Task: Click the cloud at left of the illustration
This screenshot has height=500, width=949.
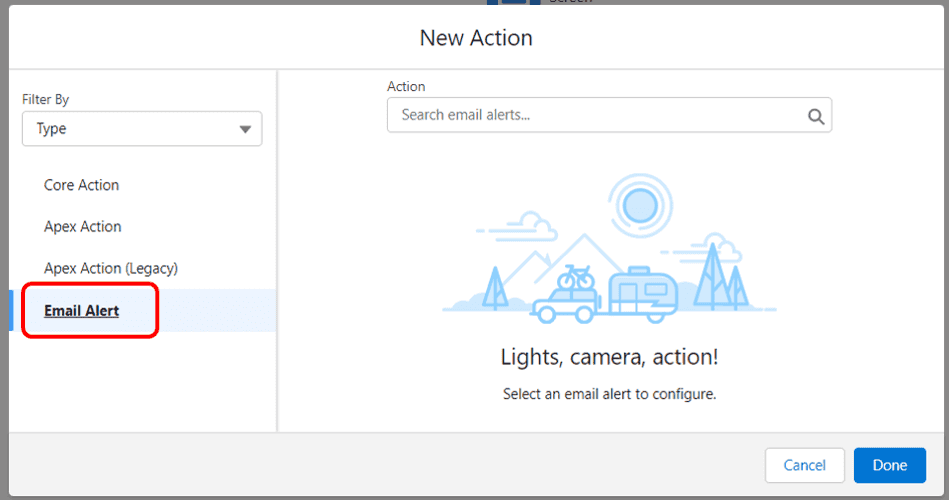Action: pyautogui.click(x=517, y=226)
